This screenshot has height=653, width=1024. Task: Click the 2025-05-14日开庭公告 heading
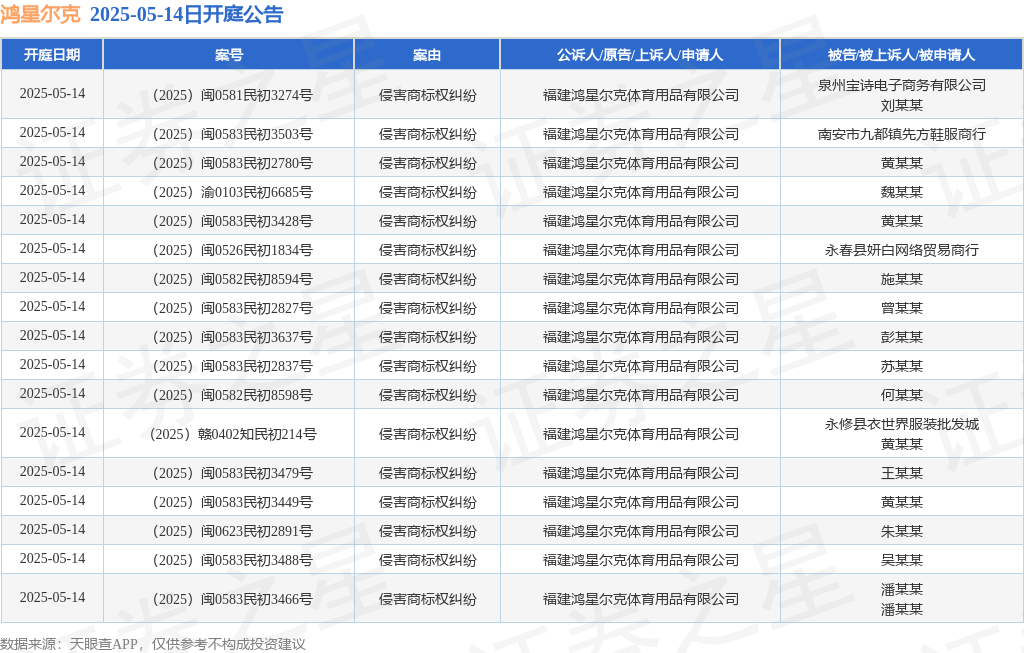[x=186, y=14]
